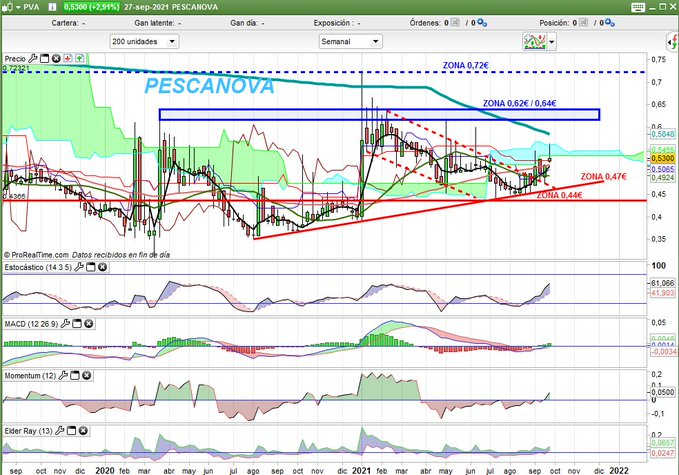Click the ZONA 0,62€ / 0,64€ annotation
The height and width of the screenshot is (475, 679).
tap(519, 103)
